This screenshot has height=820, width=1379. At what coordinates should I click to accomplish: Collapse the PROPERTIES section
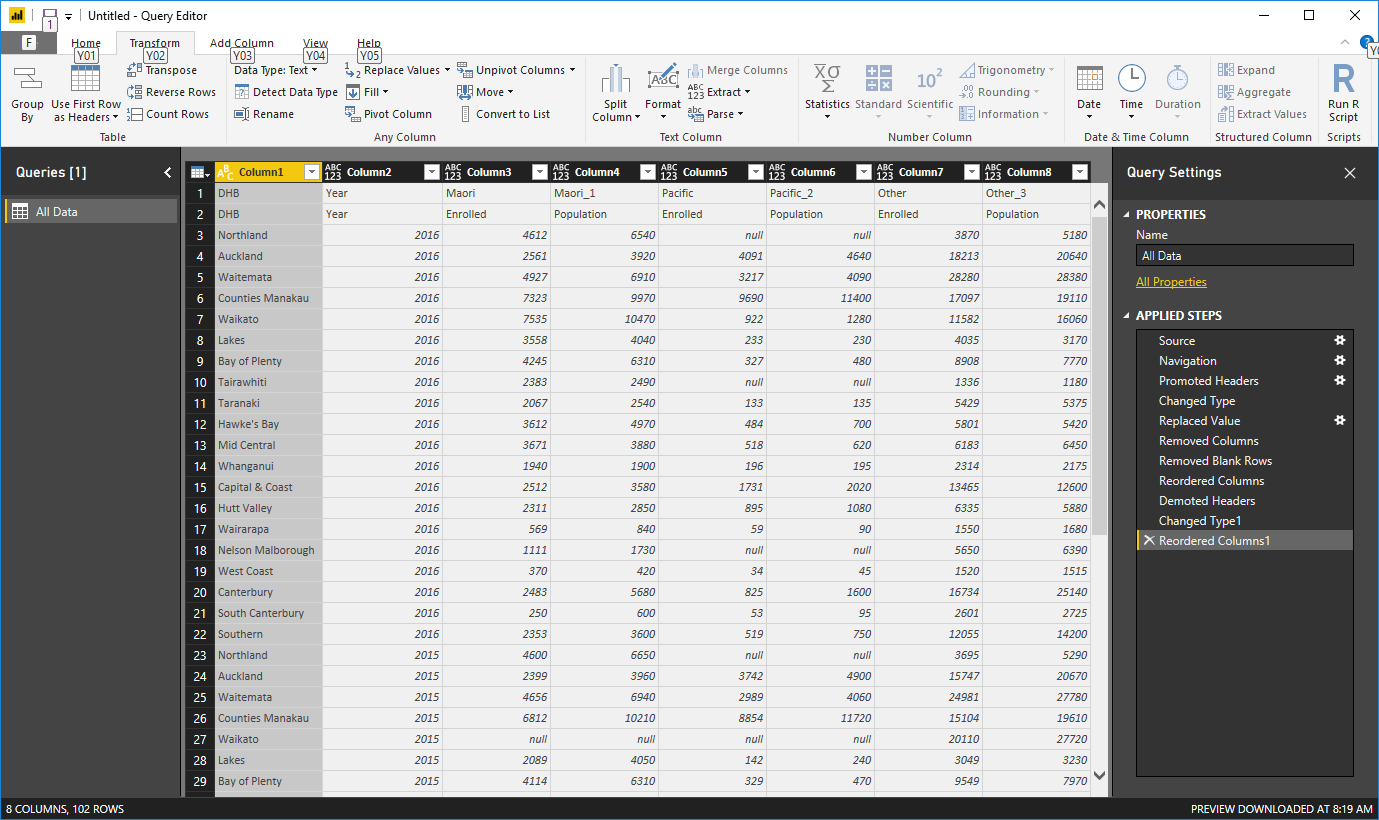coord(1127,215)
